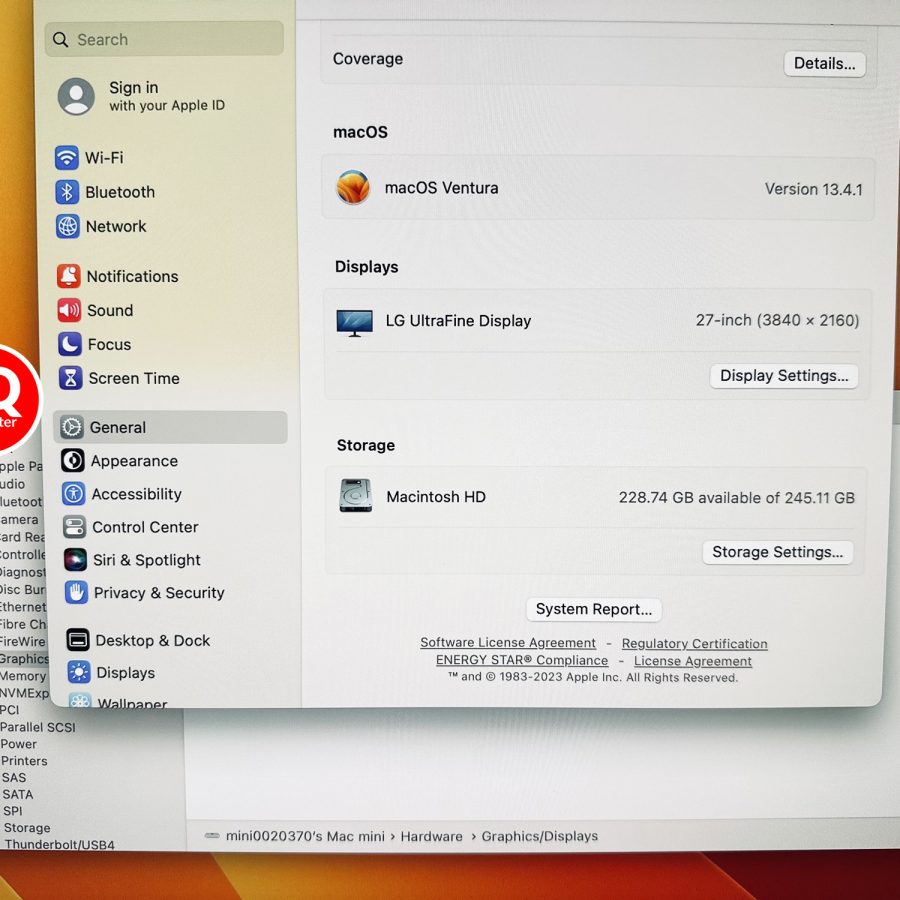Select Power in System Report sidebar
The image size is (900, 900).
tap(18, 744)
